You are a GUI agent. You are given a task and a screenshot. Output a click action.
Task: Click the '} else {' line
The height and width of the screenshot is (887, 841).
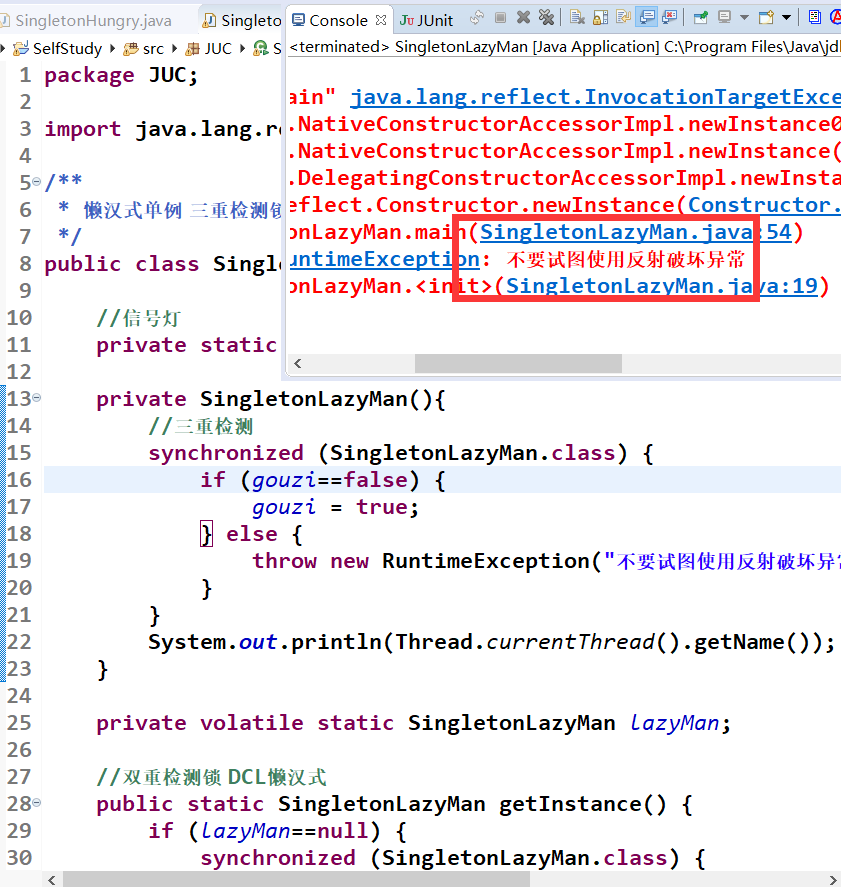pos(252,533)
